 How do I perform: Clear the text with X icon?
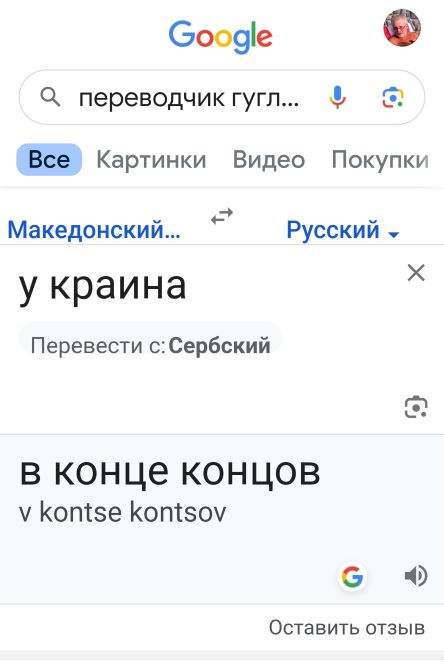[416, 273]
